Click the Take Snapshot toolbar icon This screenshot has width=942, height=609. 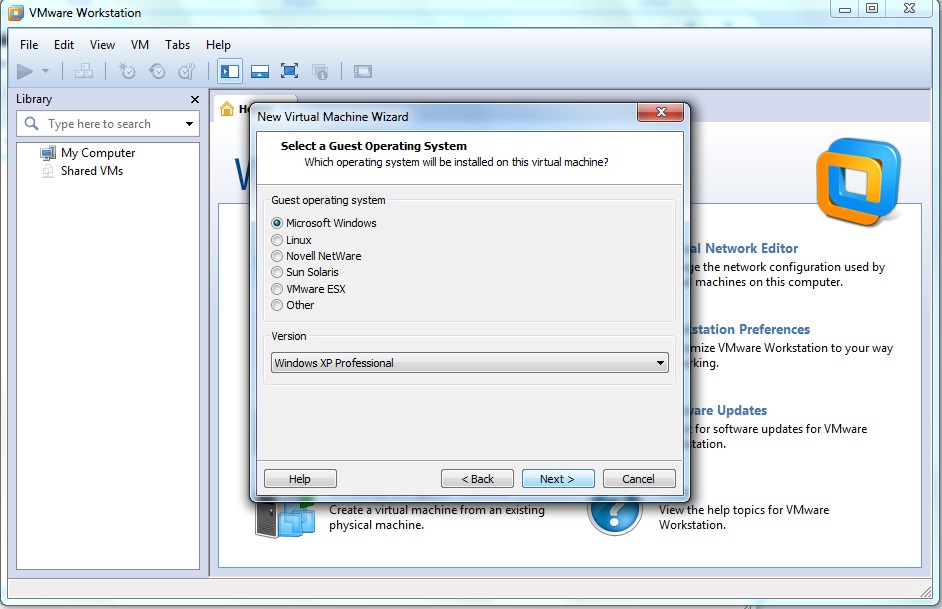(x=127, y=71)
